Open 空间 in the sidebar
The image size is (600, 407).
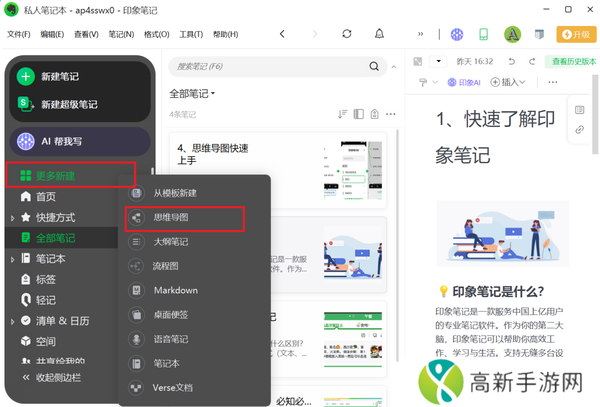click(46, 341)
